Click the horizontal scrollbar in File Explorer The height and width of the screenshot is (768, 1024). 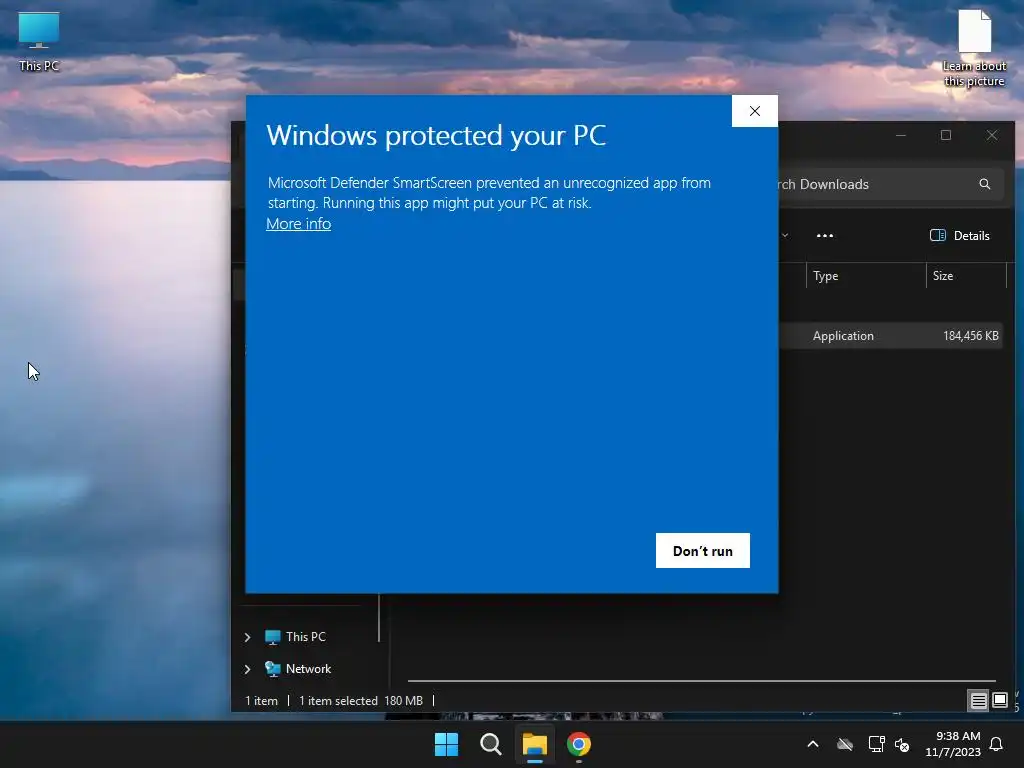[x=701, y=680]
